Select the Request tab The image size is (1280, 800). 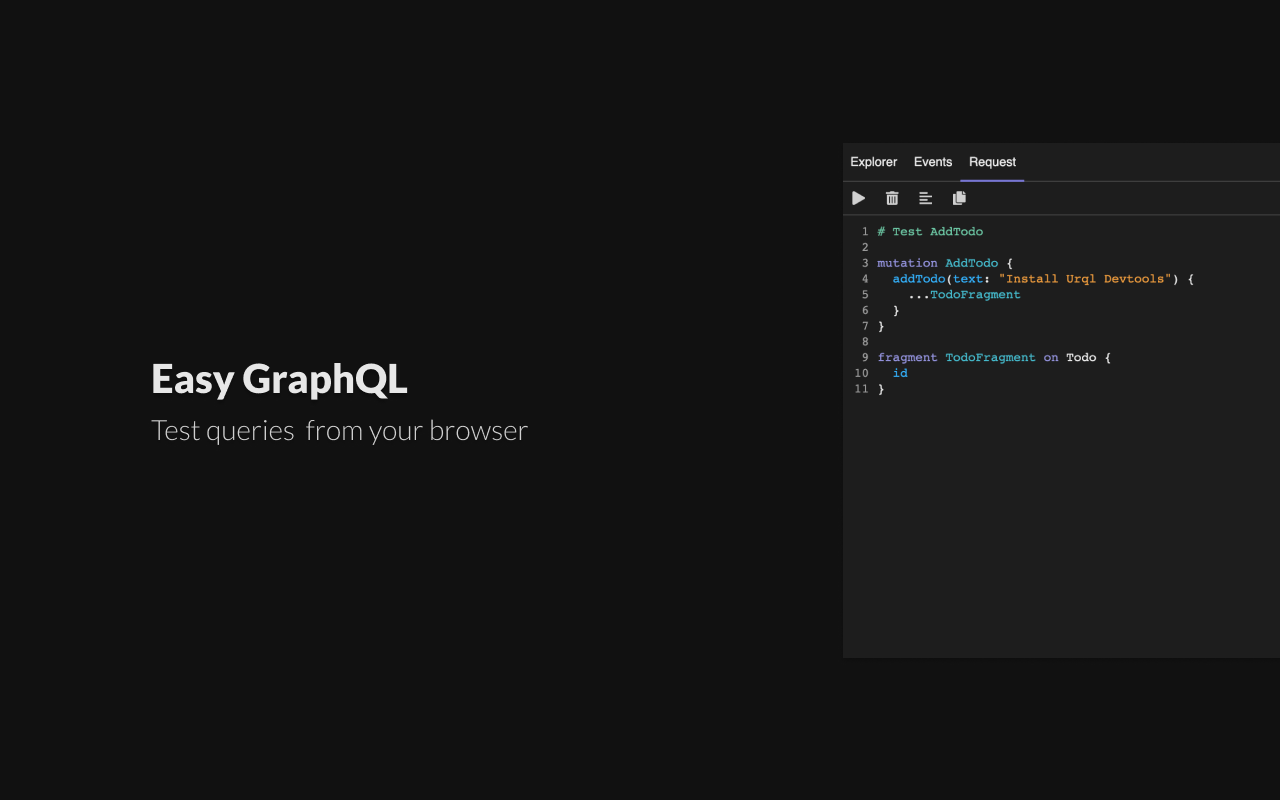point(992,162)
